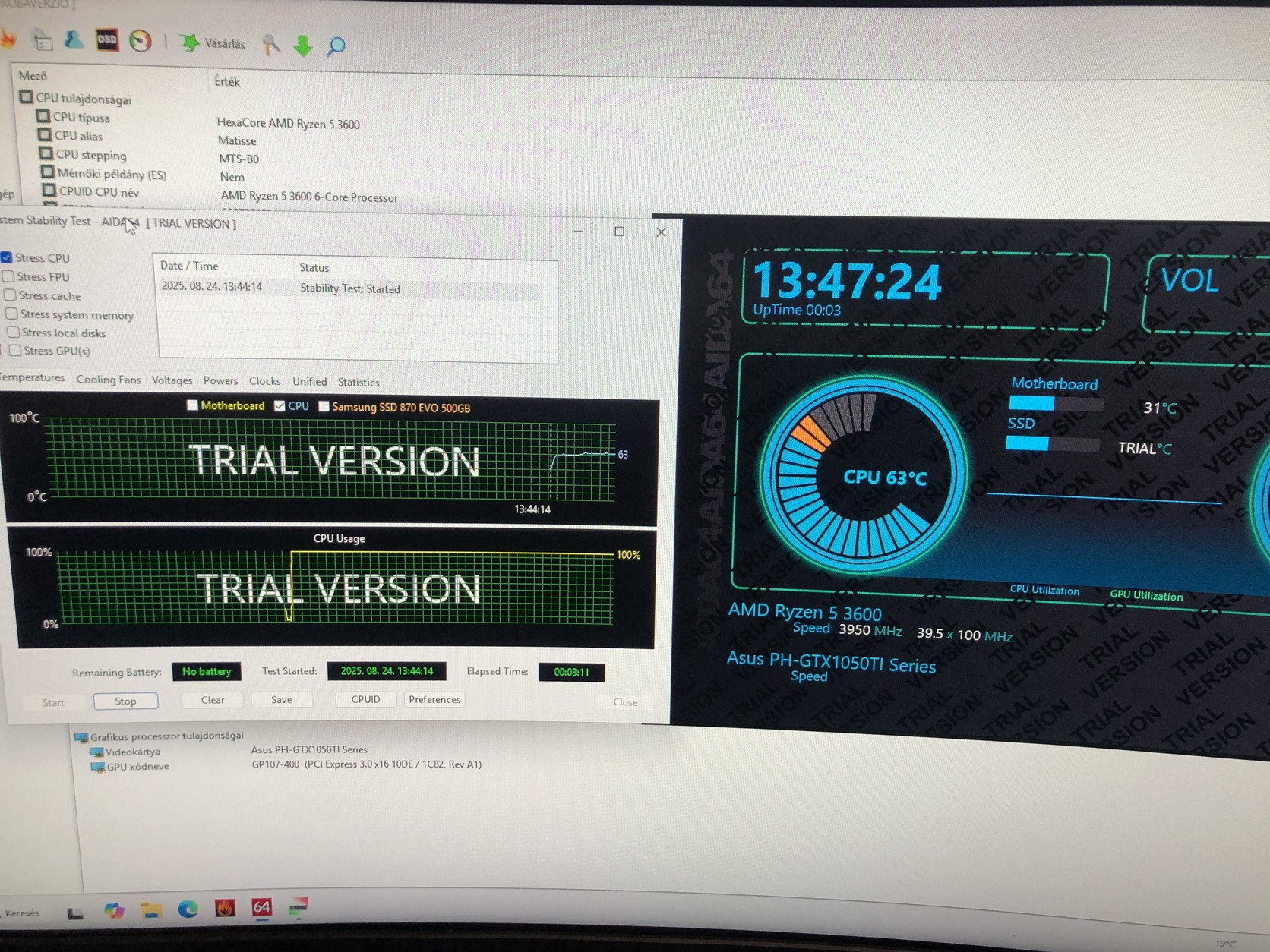Click the Save button
This screenshot has height=952, width=1270.
[281, 699]
